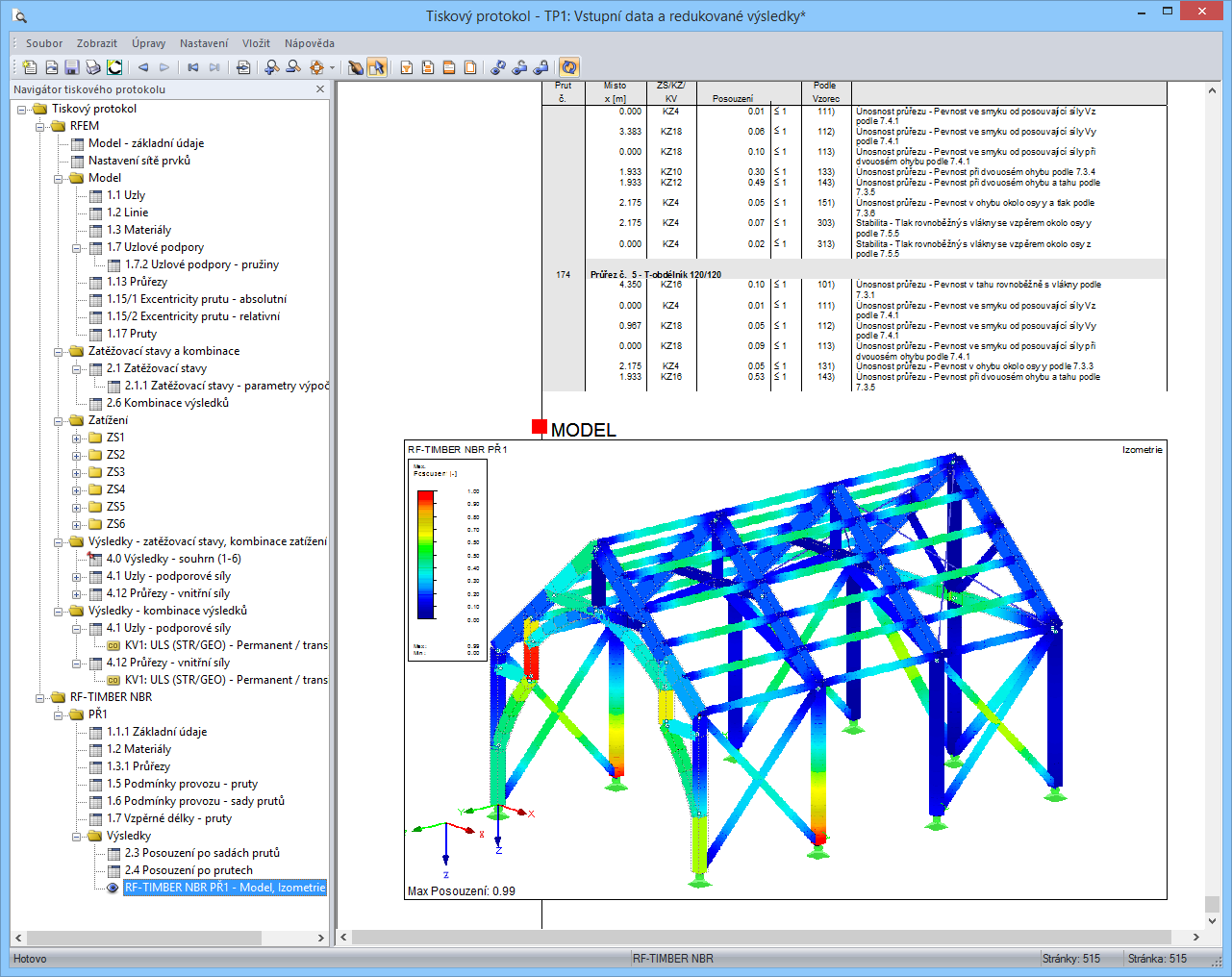The height and width of the screenshot is (977, 1232).
Task: Select 2.6 Kombinace výsledků item
Action: tap(167, 403)
